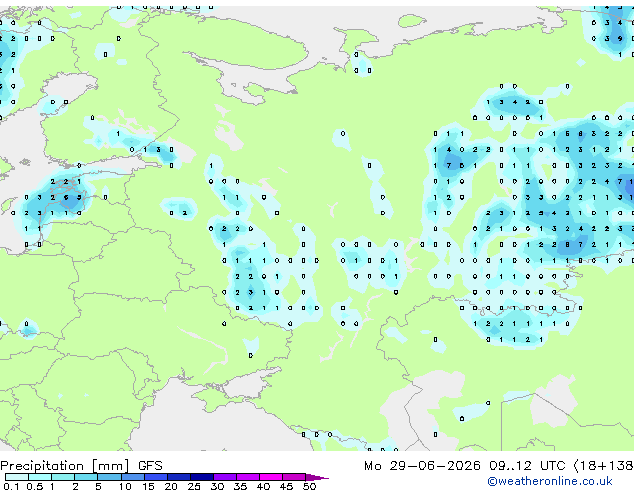
Task: Click the "0.5" legend scale label
Action: [35, 486]
